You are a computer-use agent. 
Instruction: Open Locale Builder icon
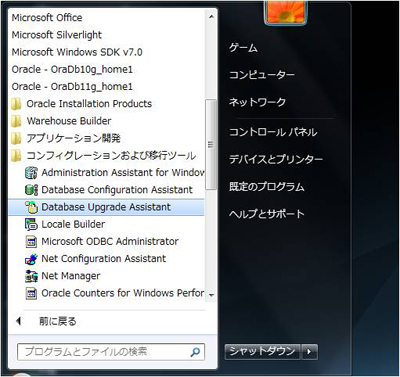pyautogui.click(x=31, y=224)
